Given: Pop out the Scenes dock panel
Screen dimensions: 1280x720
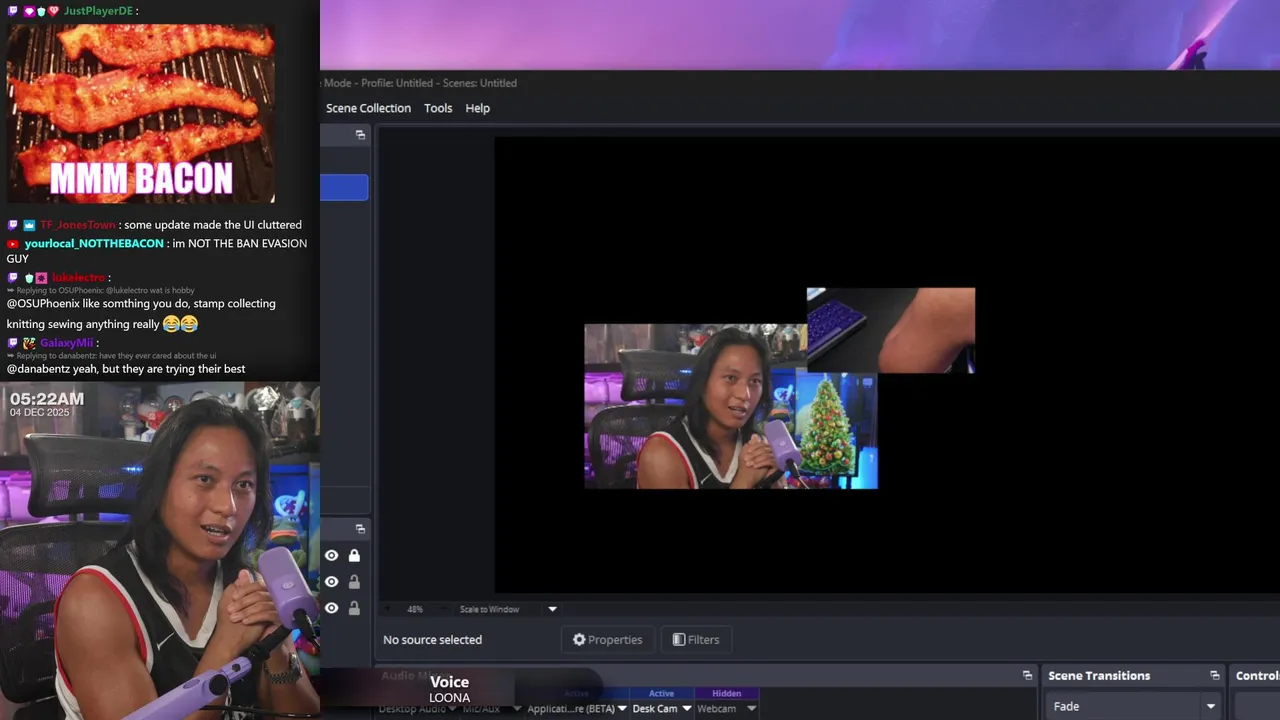Looking at the screenshot, I should coord(360,135).
